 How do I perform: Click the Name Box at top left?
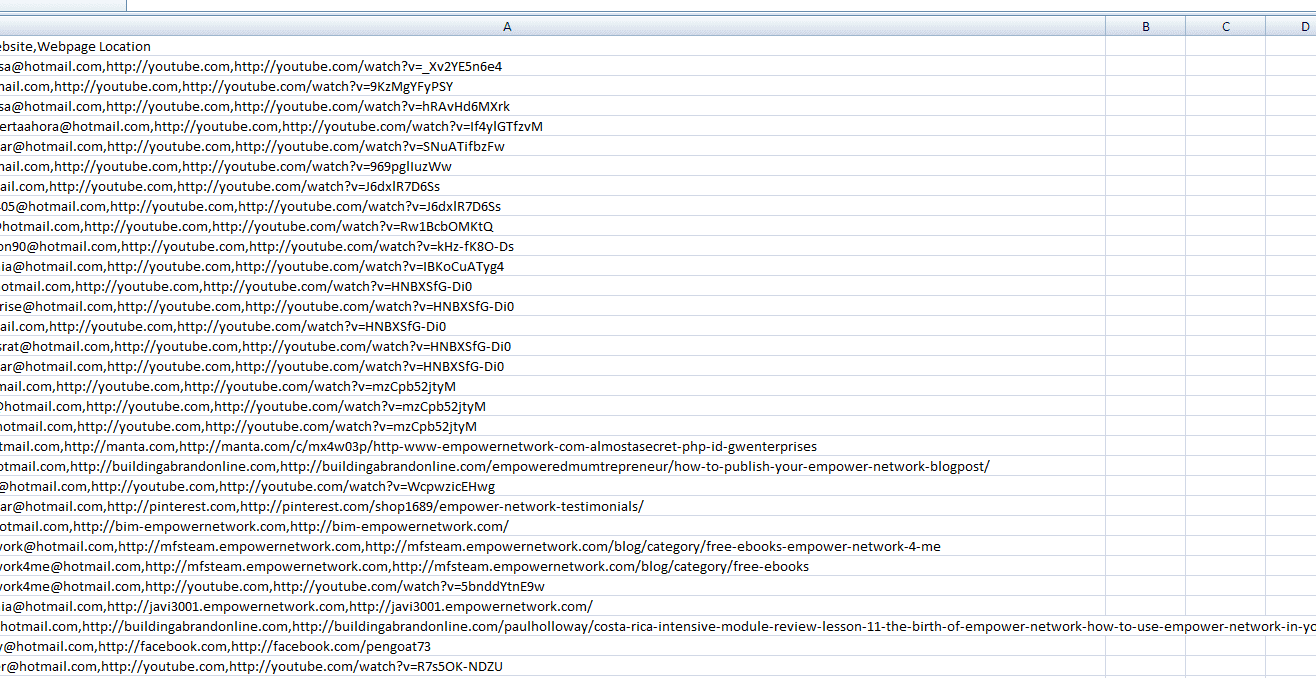[x=63, y=5]
